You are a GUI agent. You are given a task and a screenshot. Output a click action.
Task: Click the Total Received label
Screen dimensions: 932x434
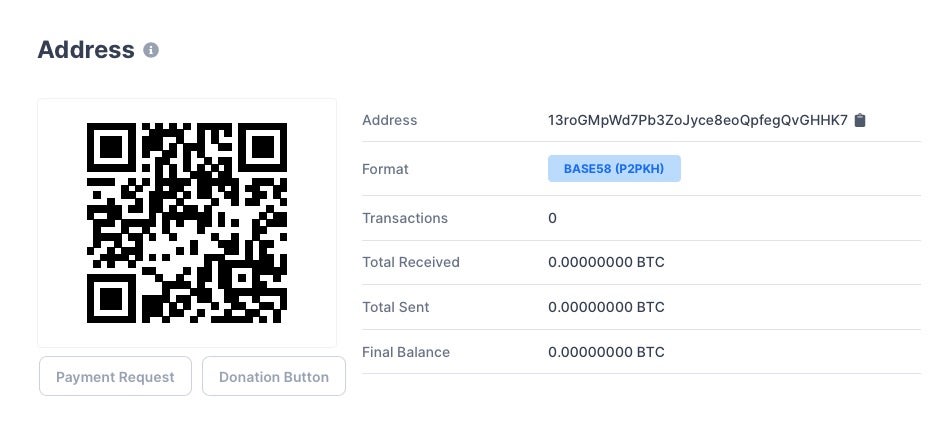tap(411, 262)
